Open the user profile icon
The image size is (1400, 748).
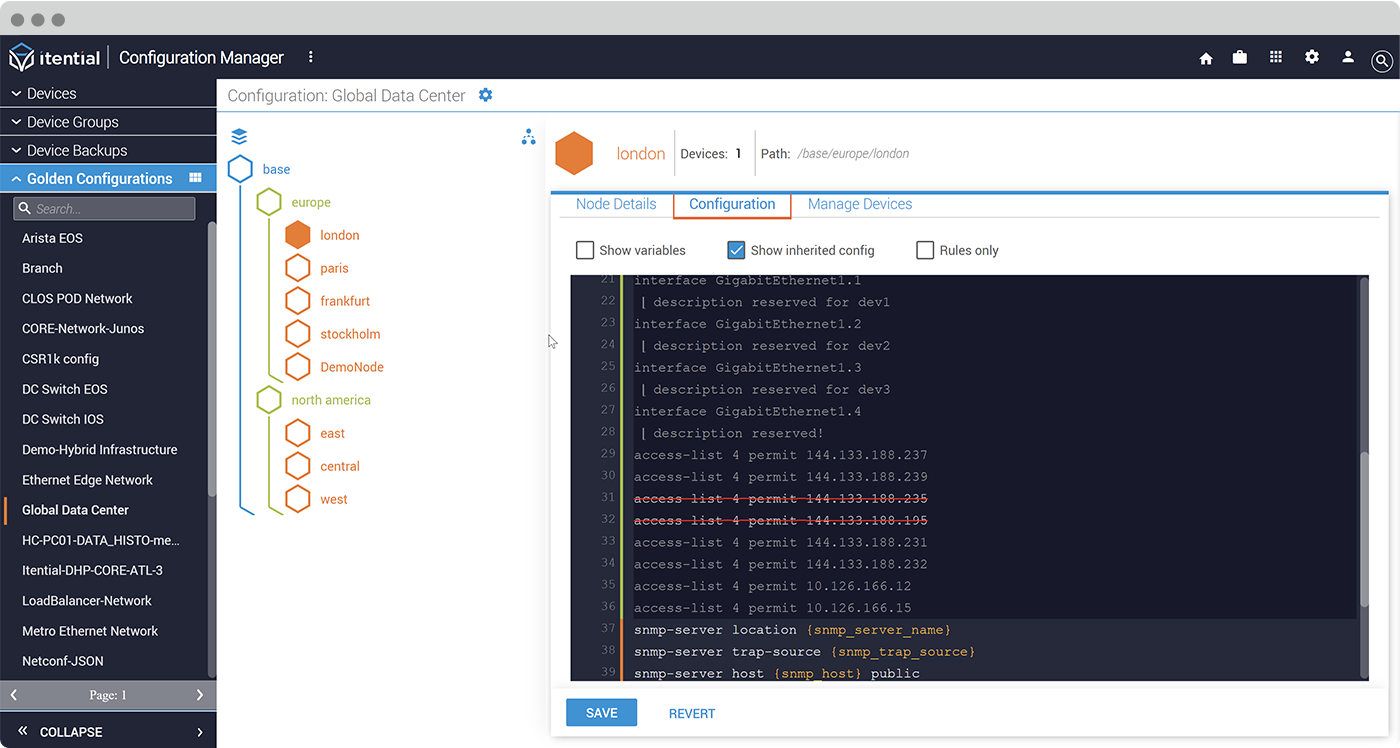[1348, 57]
